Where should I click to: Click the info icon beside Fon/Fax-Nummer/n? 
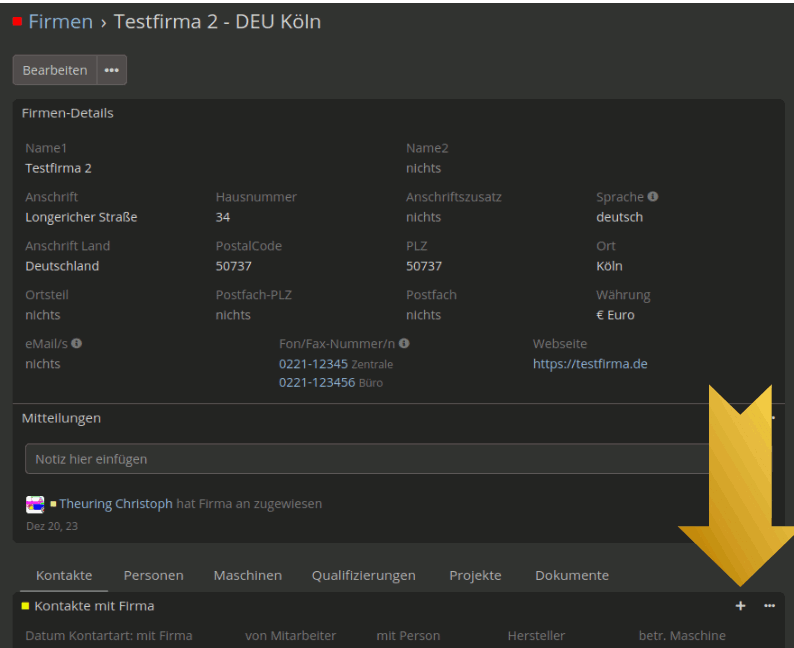click(404, 343)
